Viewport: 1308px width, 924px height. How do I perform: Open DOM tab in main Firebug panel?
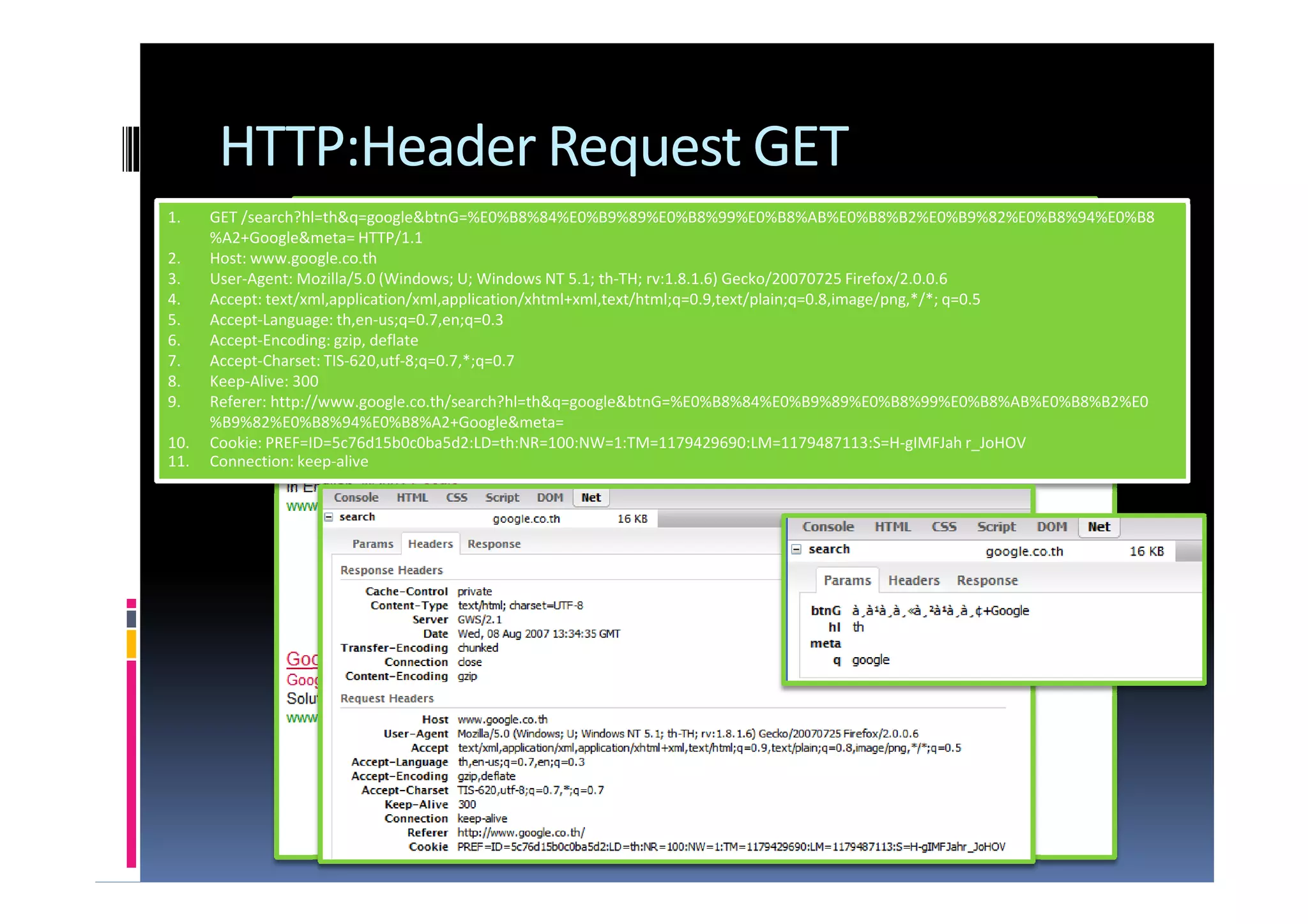[x=550, y=497]
